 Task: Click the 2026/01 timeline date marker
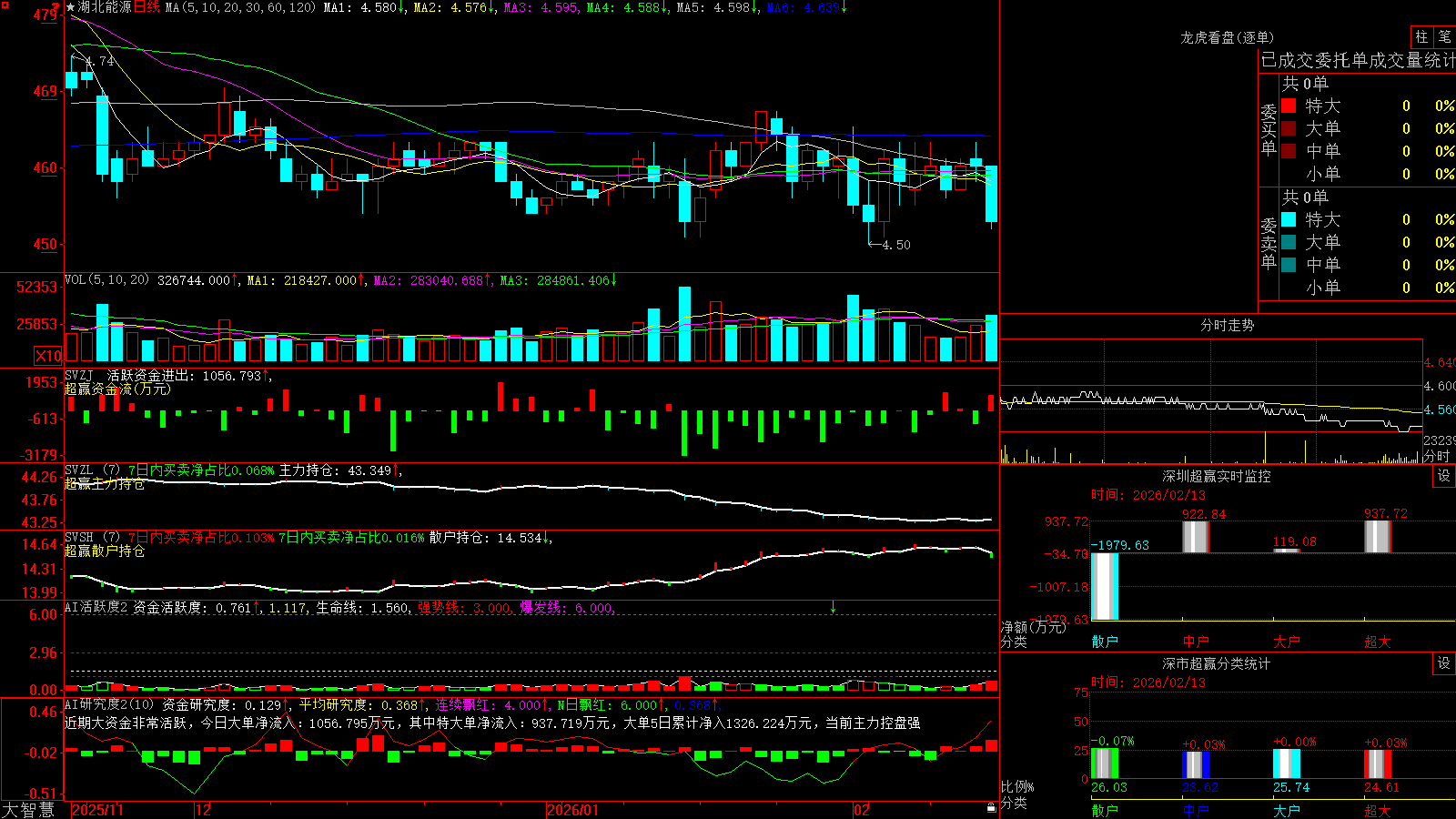573,810
